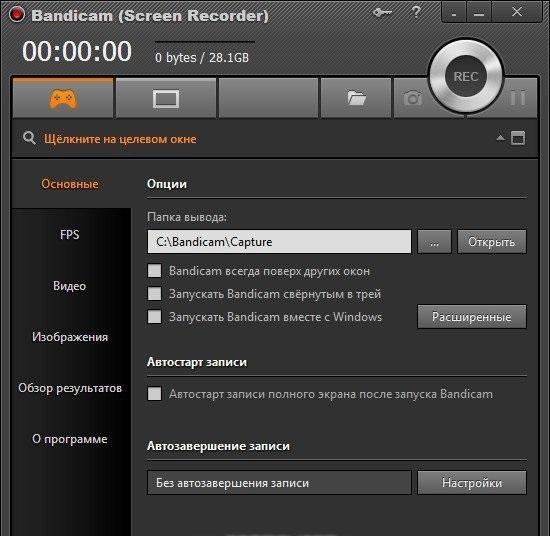
Task: Open help with the question mark icon
Action: pyautogui.click(x=416, y=12)
